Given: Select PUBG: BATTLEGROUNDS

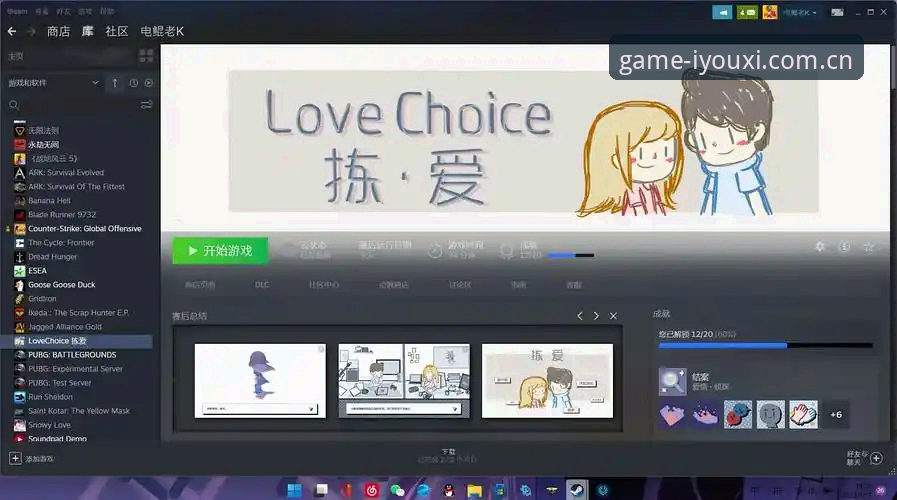Looking at the screenshot, I should tap(72, 355).
